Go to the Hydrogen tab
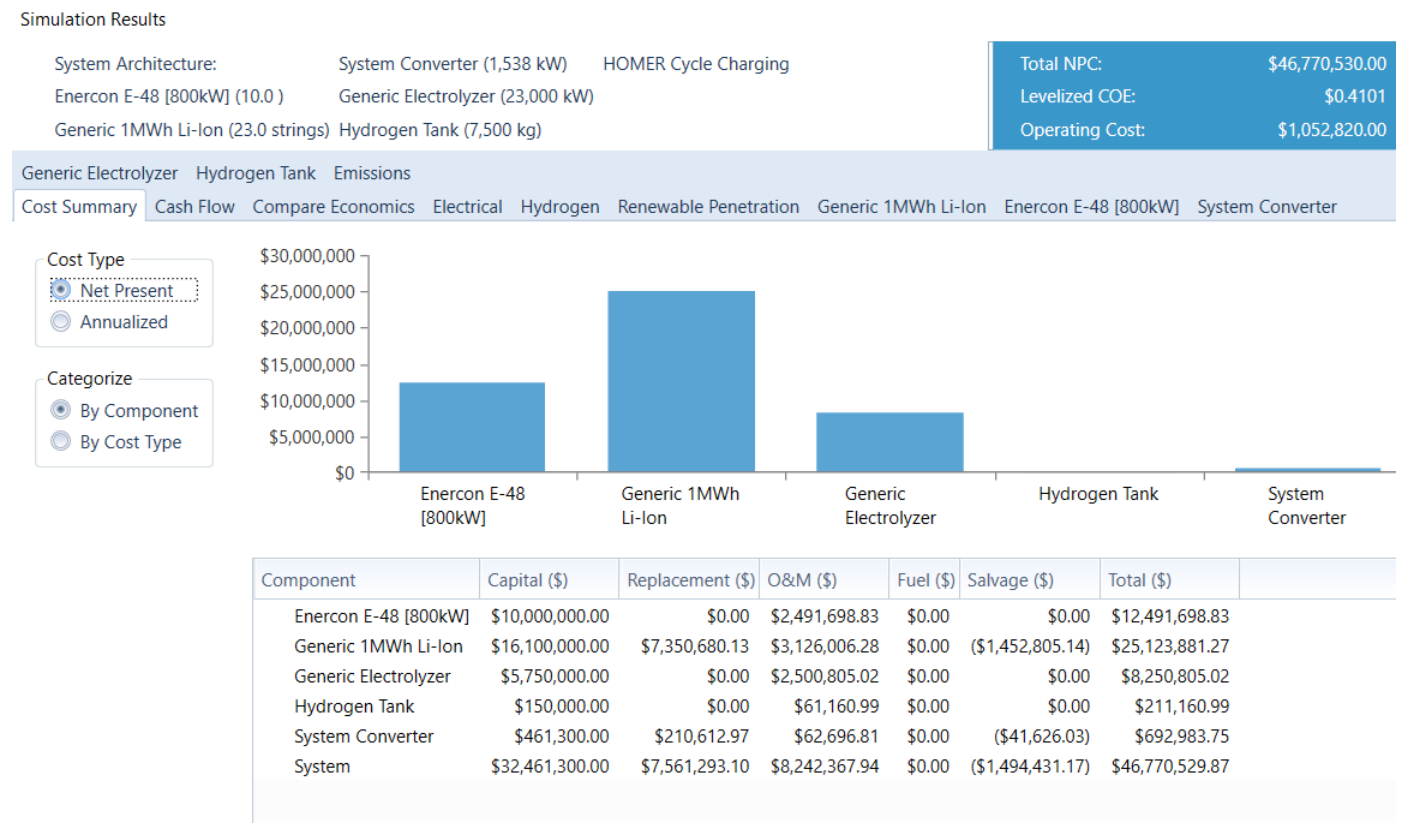The height and width of the screenshot is (834, 1407). tap(560, 206)
